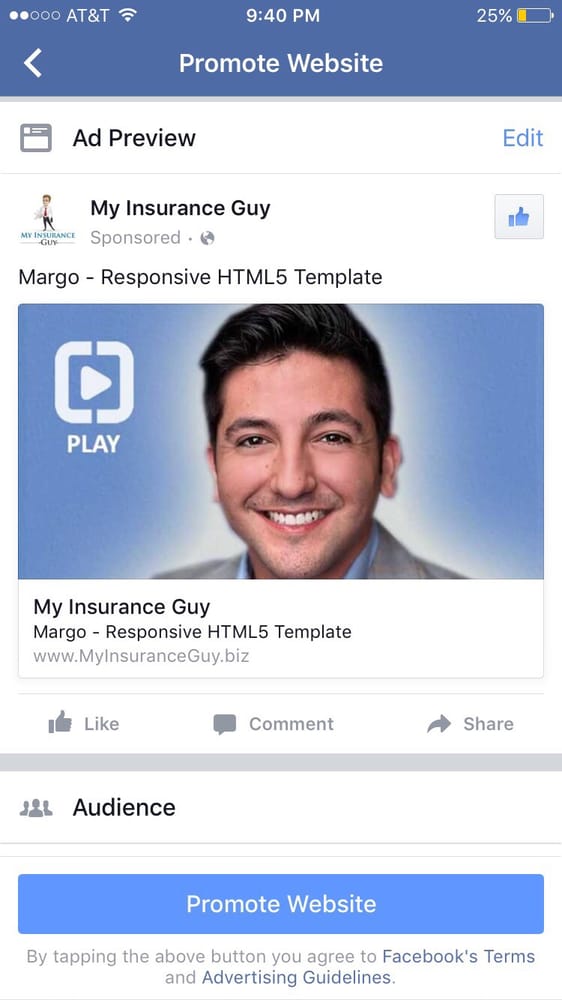Expand the Audience section row
This screenshot has height=1000, width=562.
click(281, 807)
